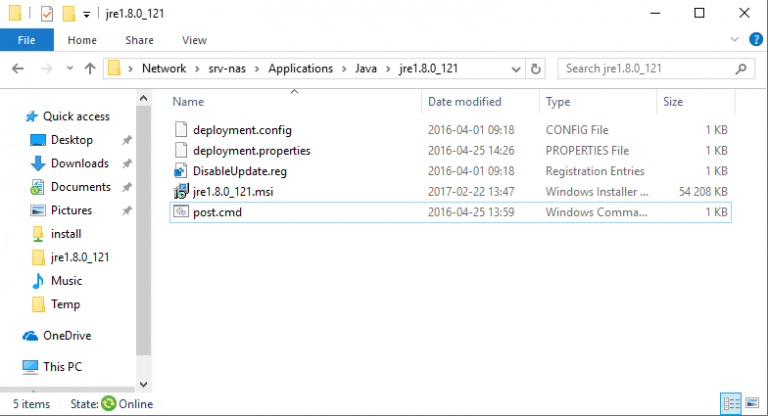Click the Search jre1.8.0_121 box
768x416 pixels.
point(648,69)
